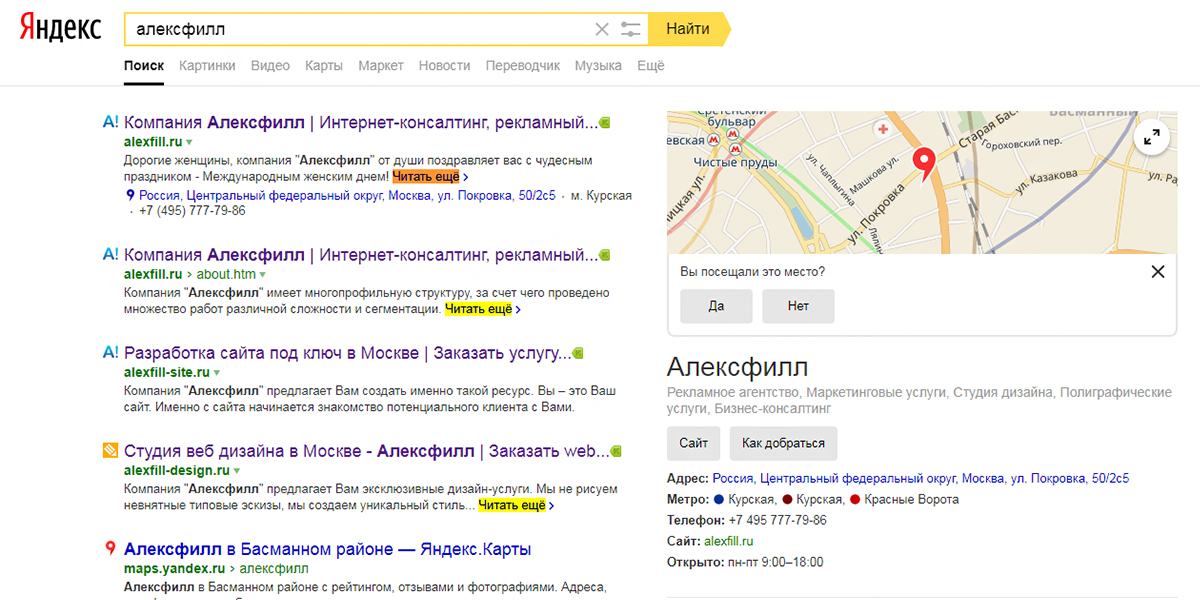The image size is (1200, 600).
Task: Dismiss the 'Вы посещали это место?' prompt
Action: click(1158, 271)
